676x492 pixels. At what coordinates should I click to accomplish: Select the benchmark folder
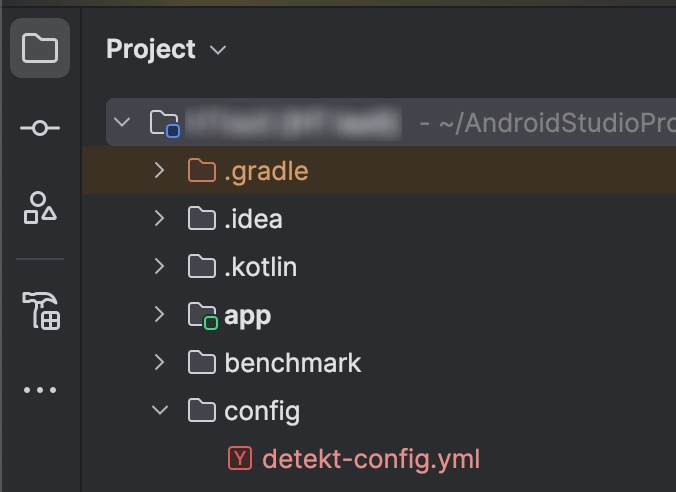coord(292,363)
